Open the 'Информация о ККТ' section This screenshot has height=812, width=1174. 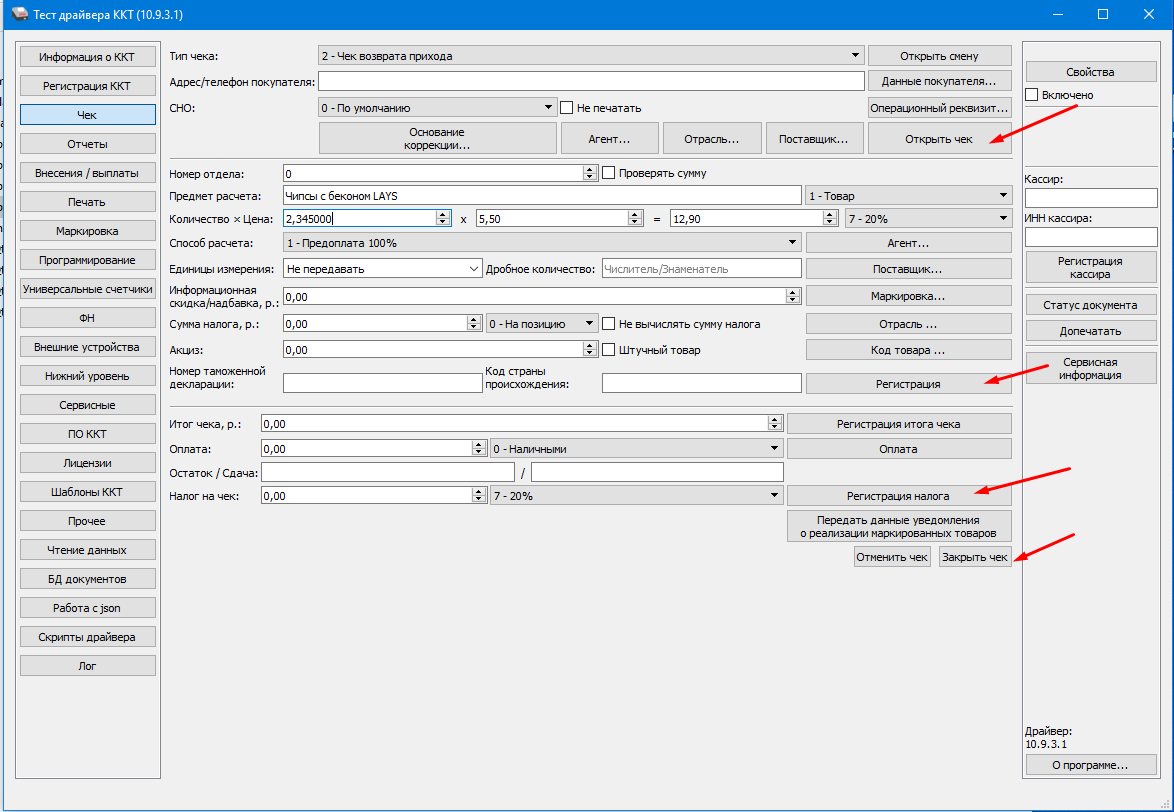click(x=88, y=57)
